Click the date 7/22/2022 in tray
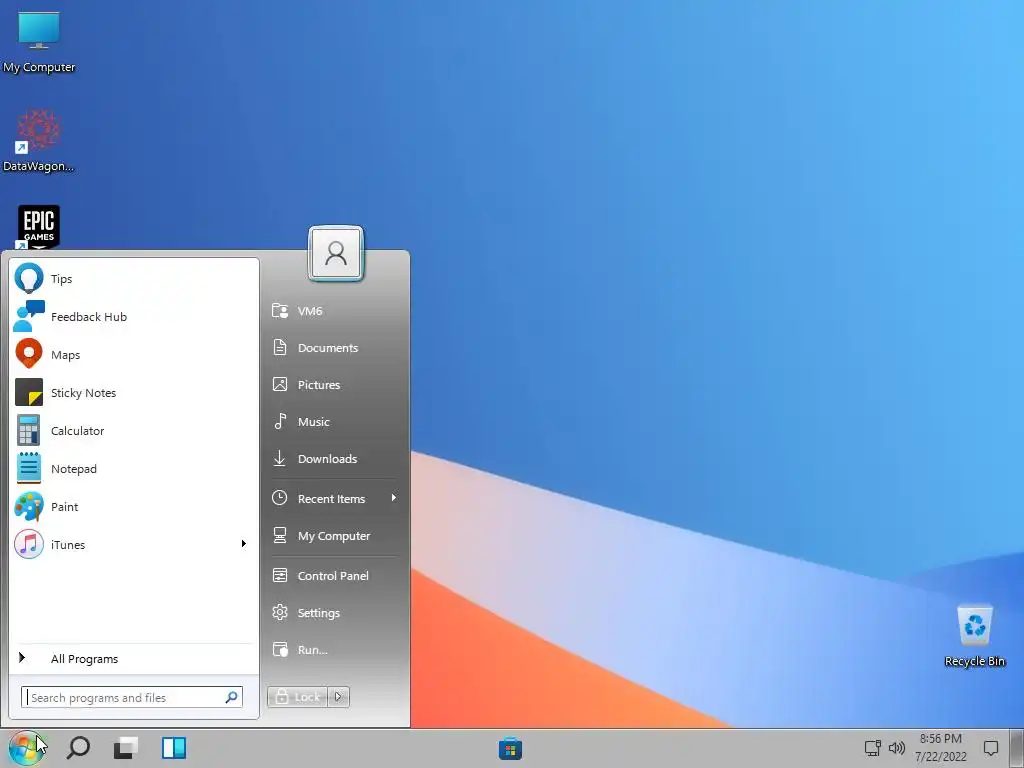 [x=940, y=757]
